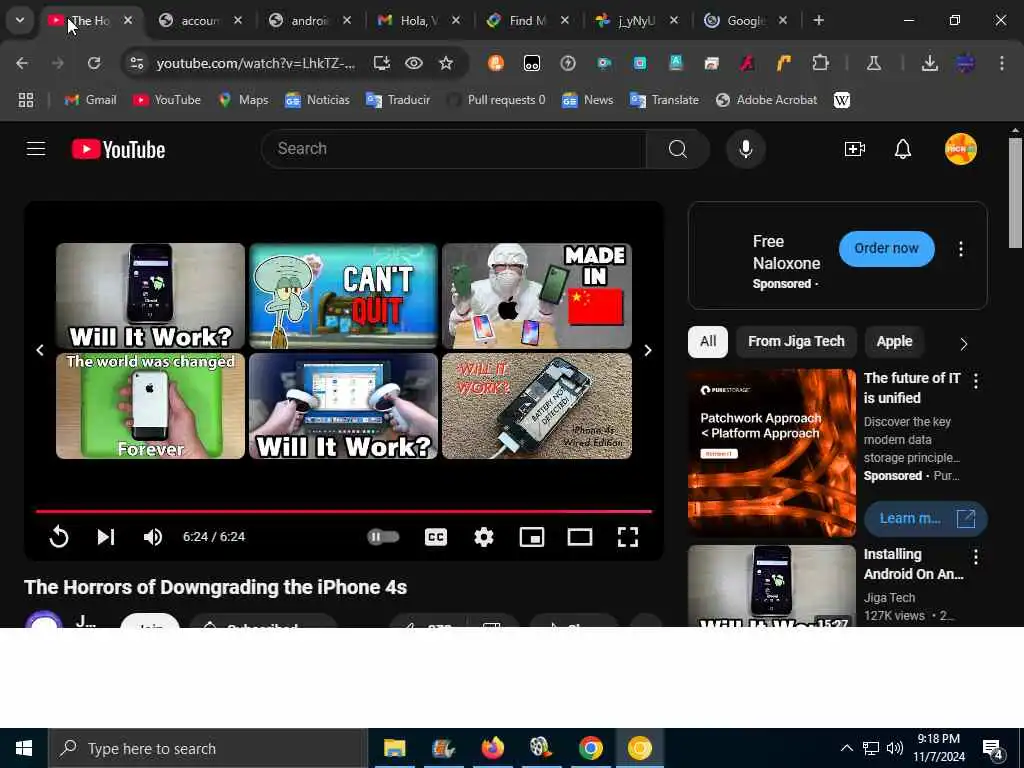1024x768 pixels.
Task: Launch Firefox from the taskbar
Action: pos(492,748)
